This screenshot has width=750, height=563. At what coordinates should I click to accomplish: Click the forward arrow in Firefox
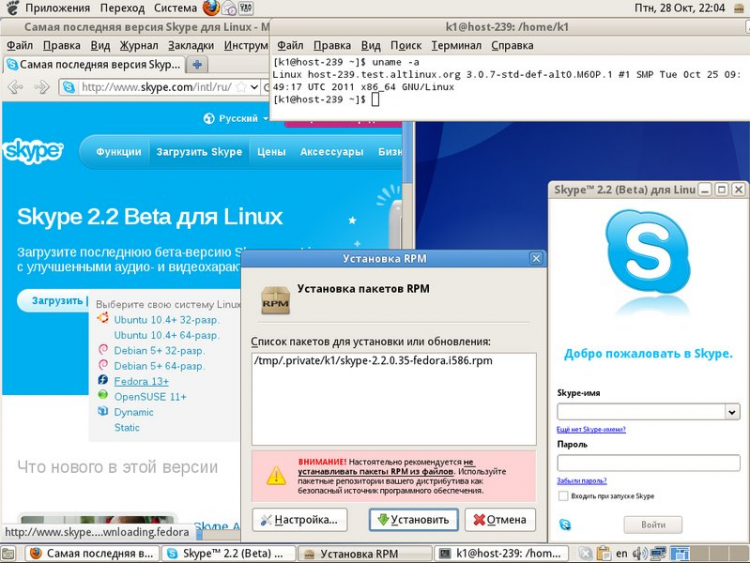tap(42, 87)
